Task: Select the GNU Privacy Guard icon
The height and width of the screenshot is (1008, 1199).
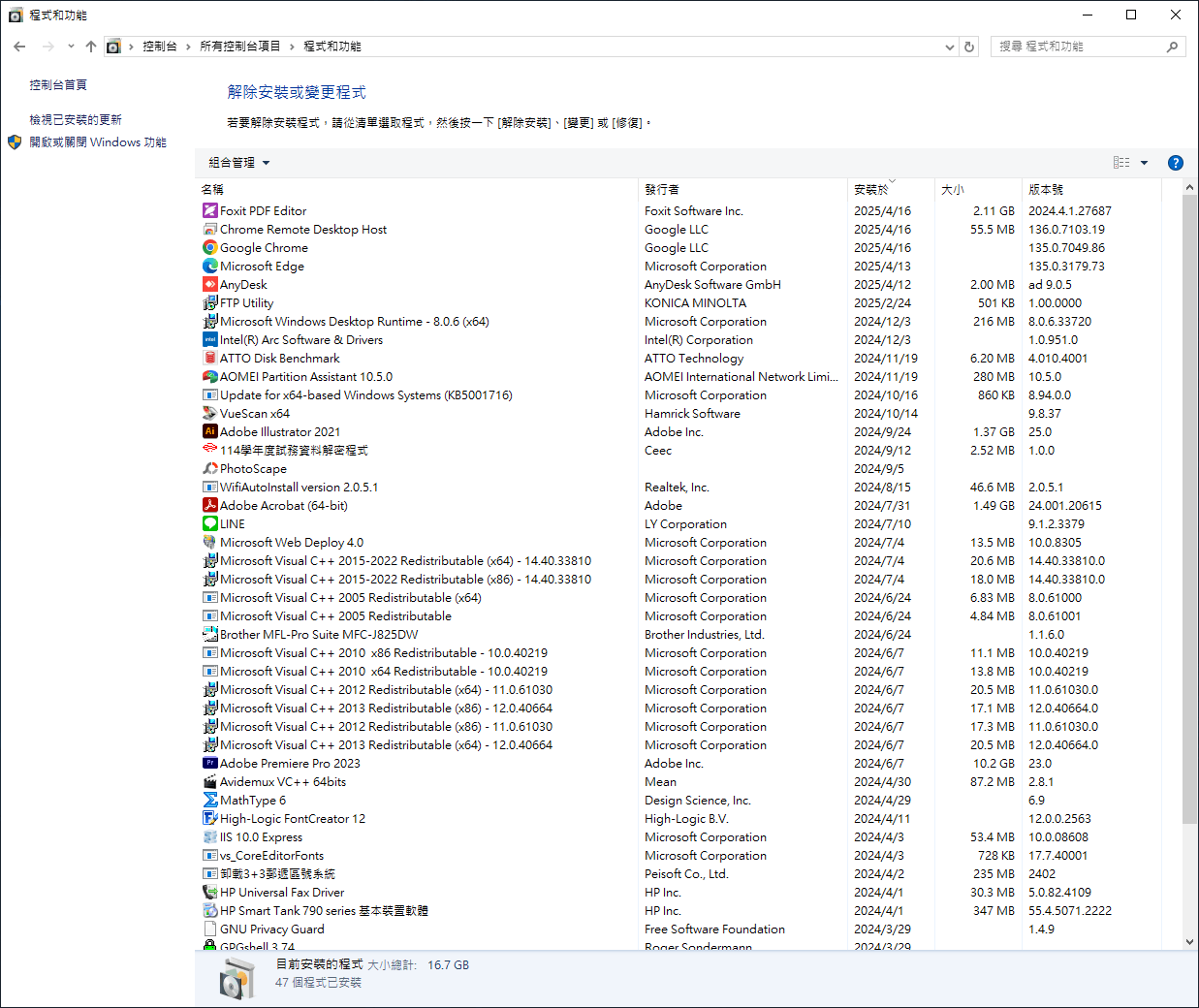Action: click(x=210, y=929)
